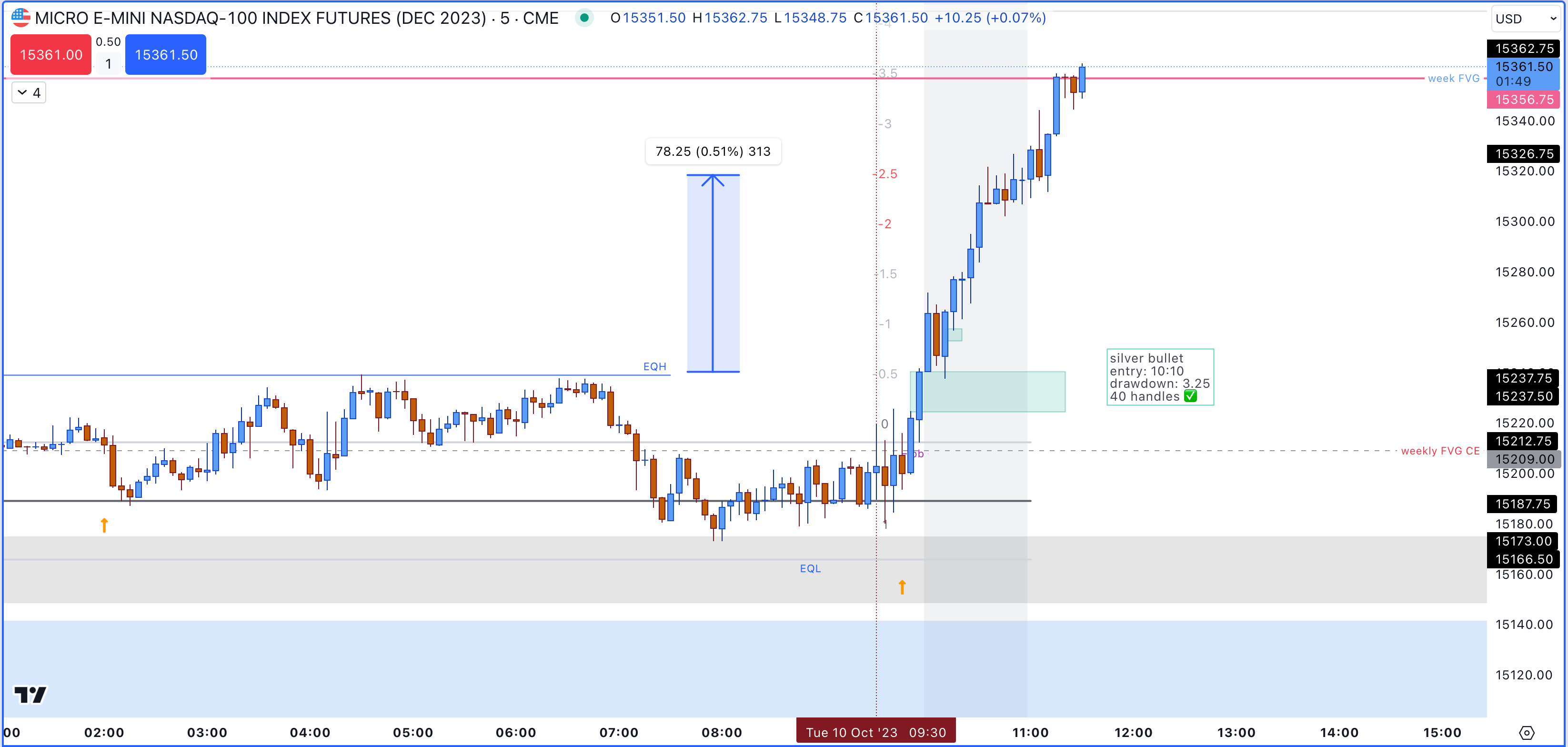Image resolution: width=1568 pixels, height=747 pixels.
Task: Click the 15120.00 price scale value
Action: (x=1525, y=675)
